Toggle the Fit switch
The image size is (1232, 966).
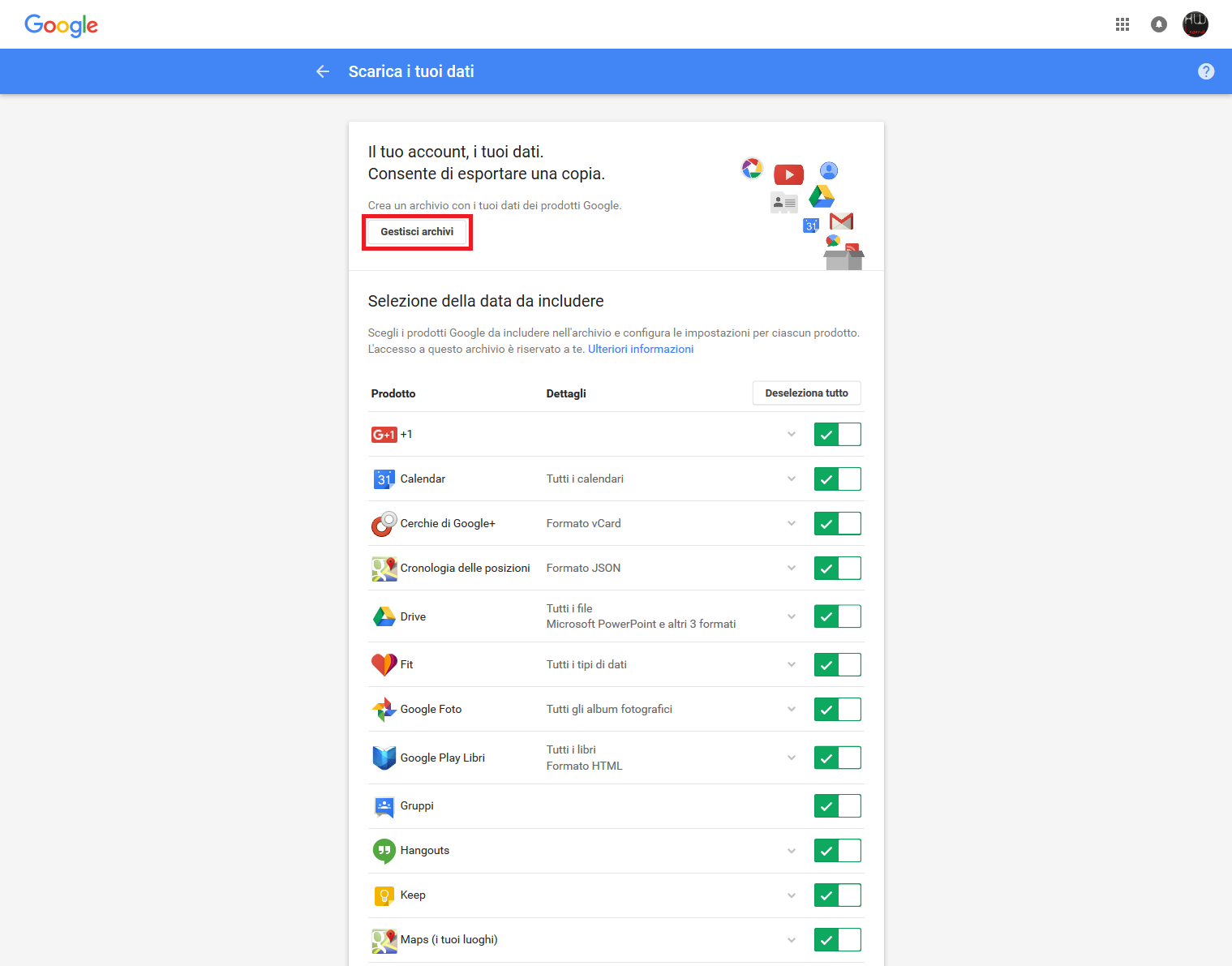coord(838,665)
